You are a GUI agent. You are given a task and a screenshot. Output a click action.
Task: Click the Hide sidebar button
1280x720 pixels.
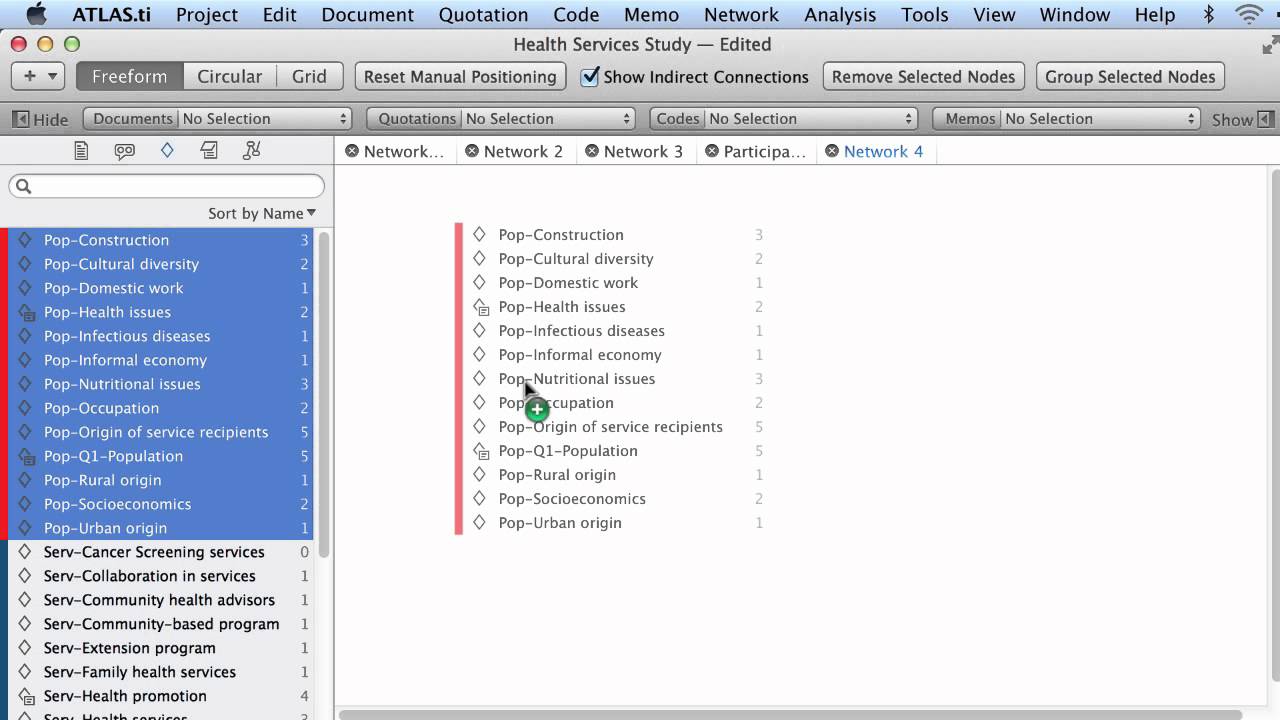click(40, 119)
